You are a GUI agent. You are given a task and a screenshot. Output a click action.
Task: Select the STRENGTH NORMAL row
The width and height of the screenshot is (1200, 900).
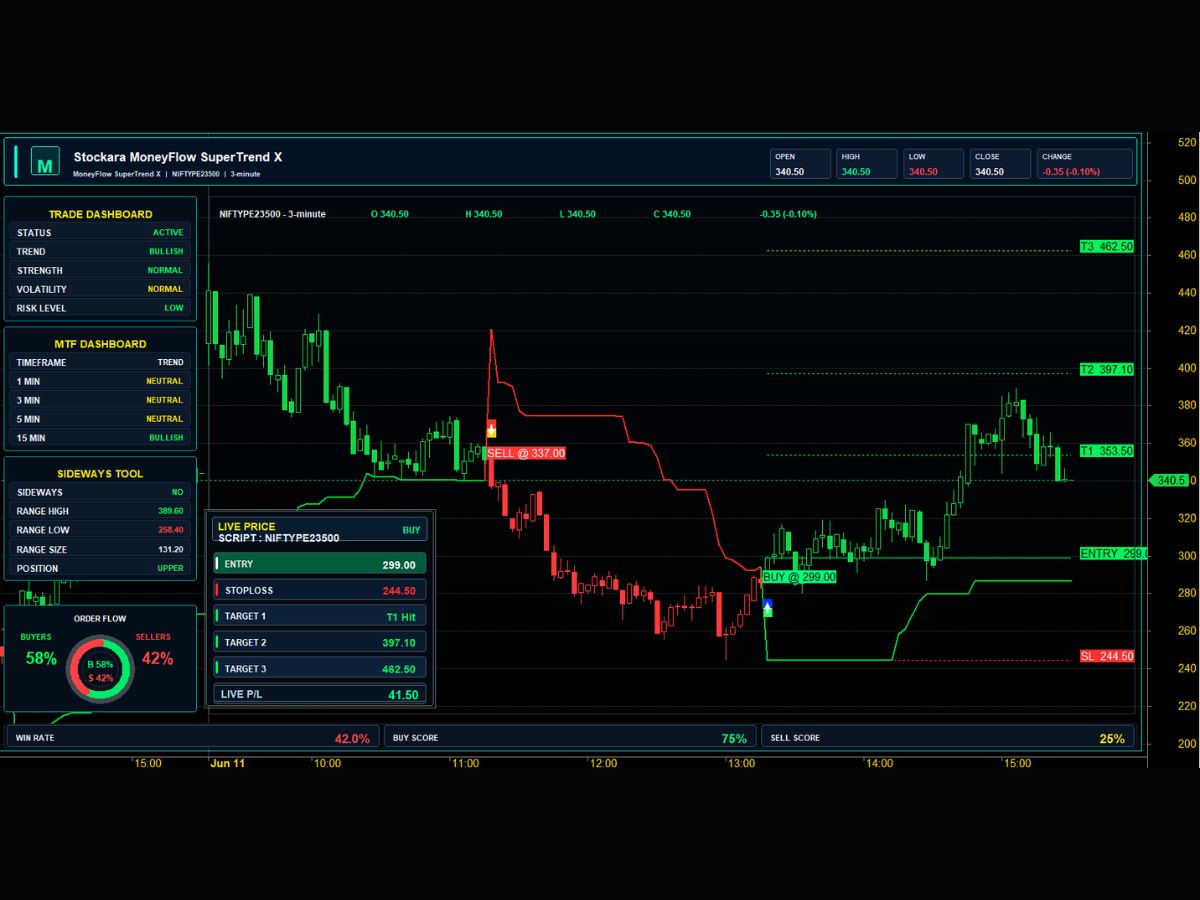click(x=100, y=270)
